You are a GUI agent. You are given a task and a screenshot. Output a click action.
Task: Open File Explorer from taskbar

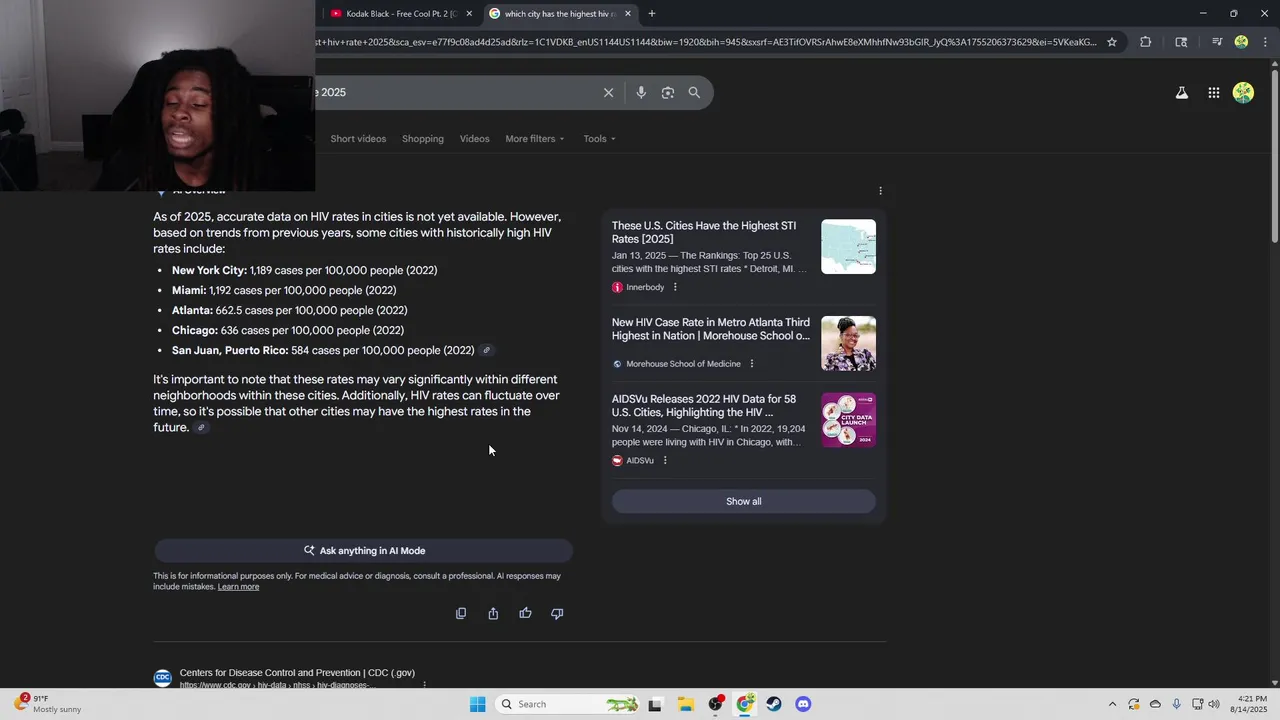point(685,704)
